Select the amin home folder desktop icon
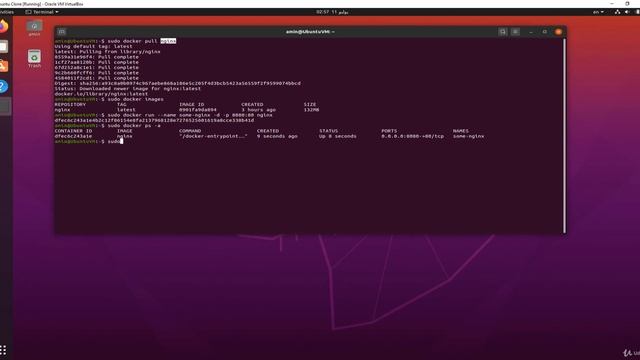 point(34,28)
